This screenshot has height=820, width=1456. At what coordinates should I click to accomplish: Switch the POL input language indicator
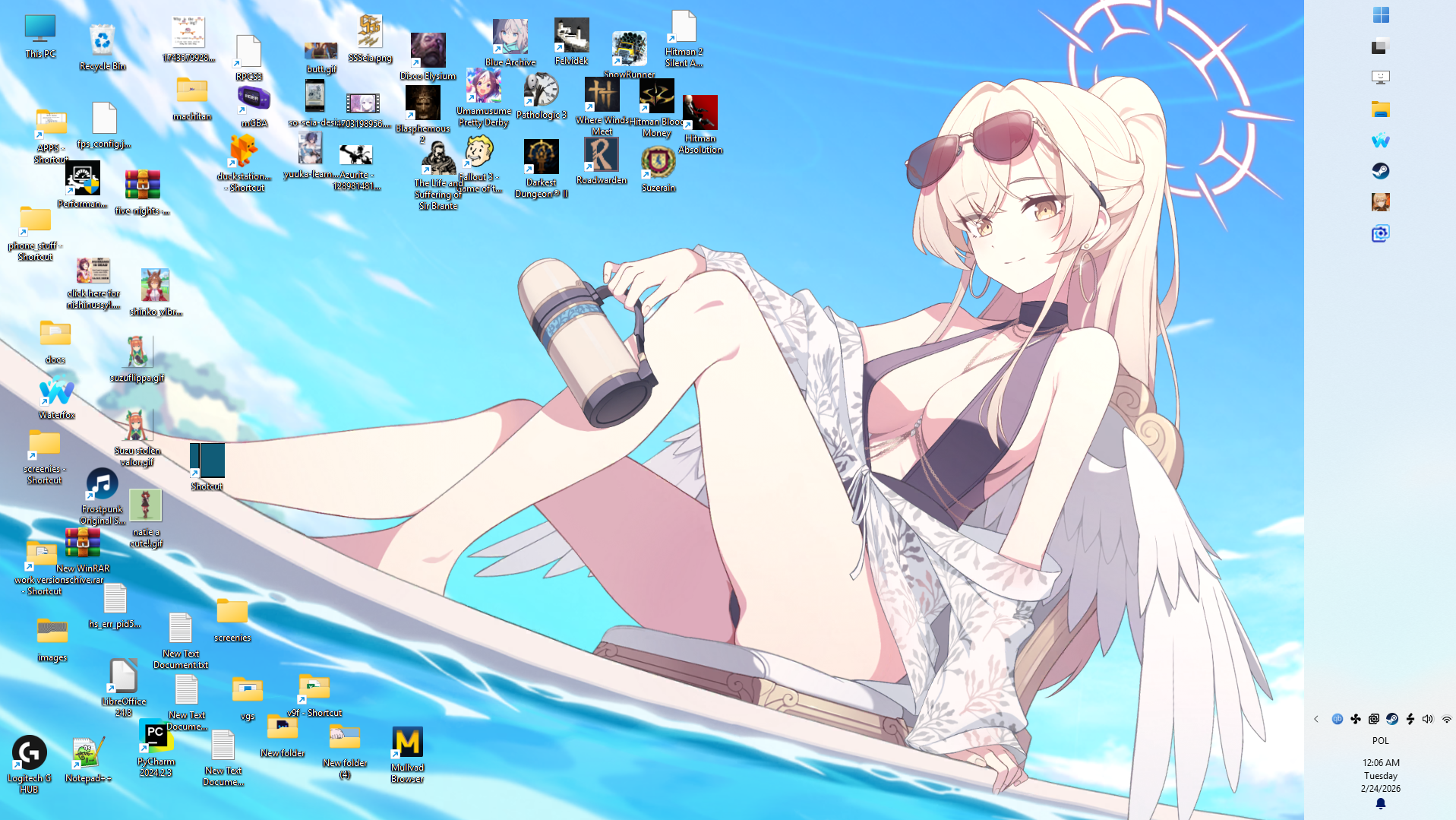point(1380,740)
